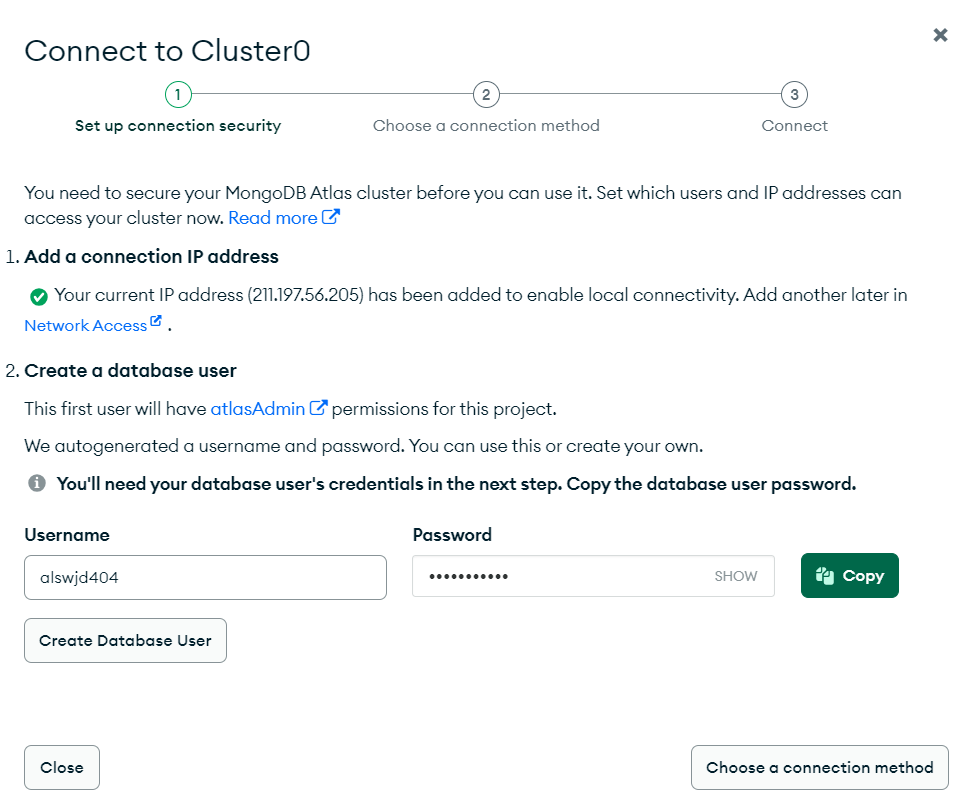Viewport: 964px width, 808px height.
Task: Select the 'Connect' step label
Action: pyautogui.click(x=794, y=126)
